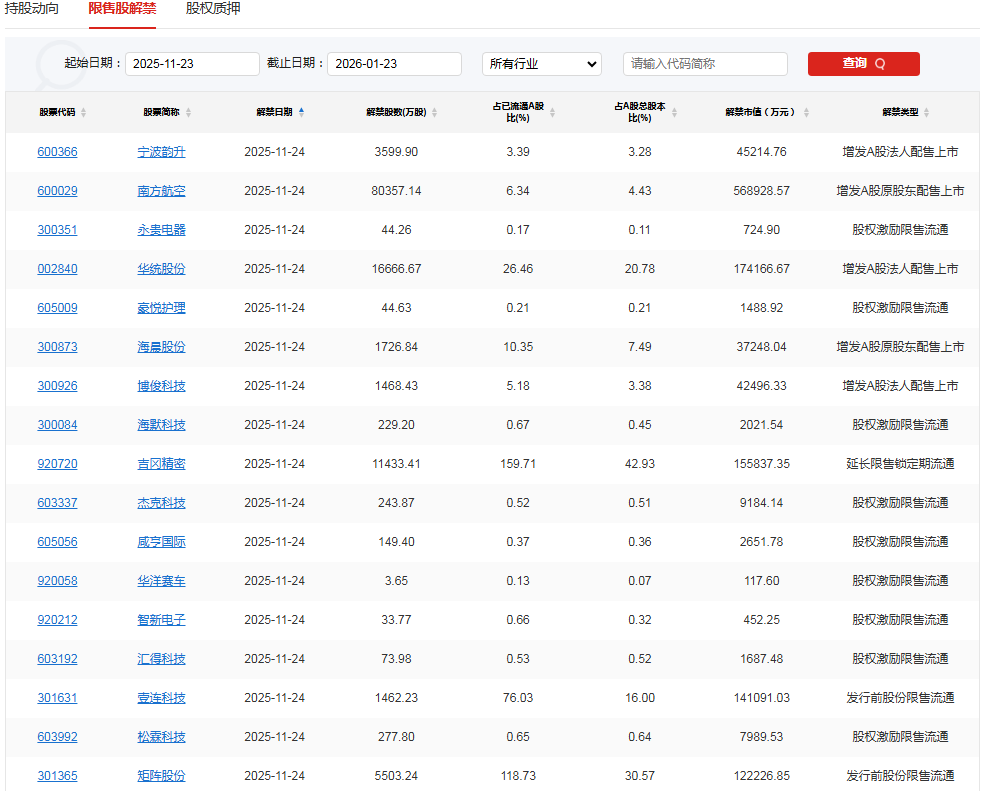Screen dimensions: 983x791
Task: Toggle the ascending sort arrow on 解禁日期
Action: point(303,111)
